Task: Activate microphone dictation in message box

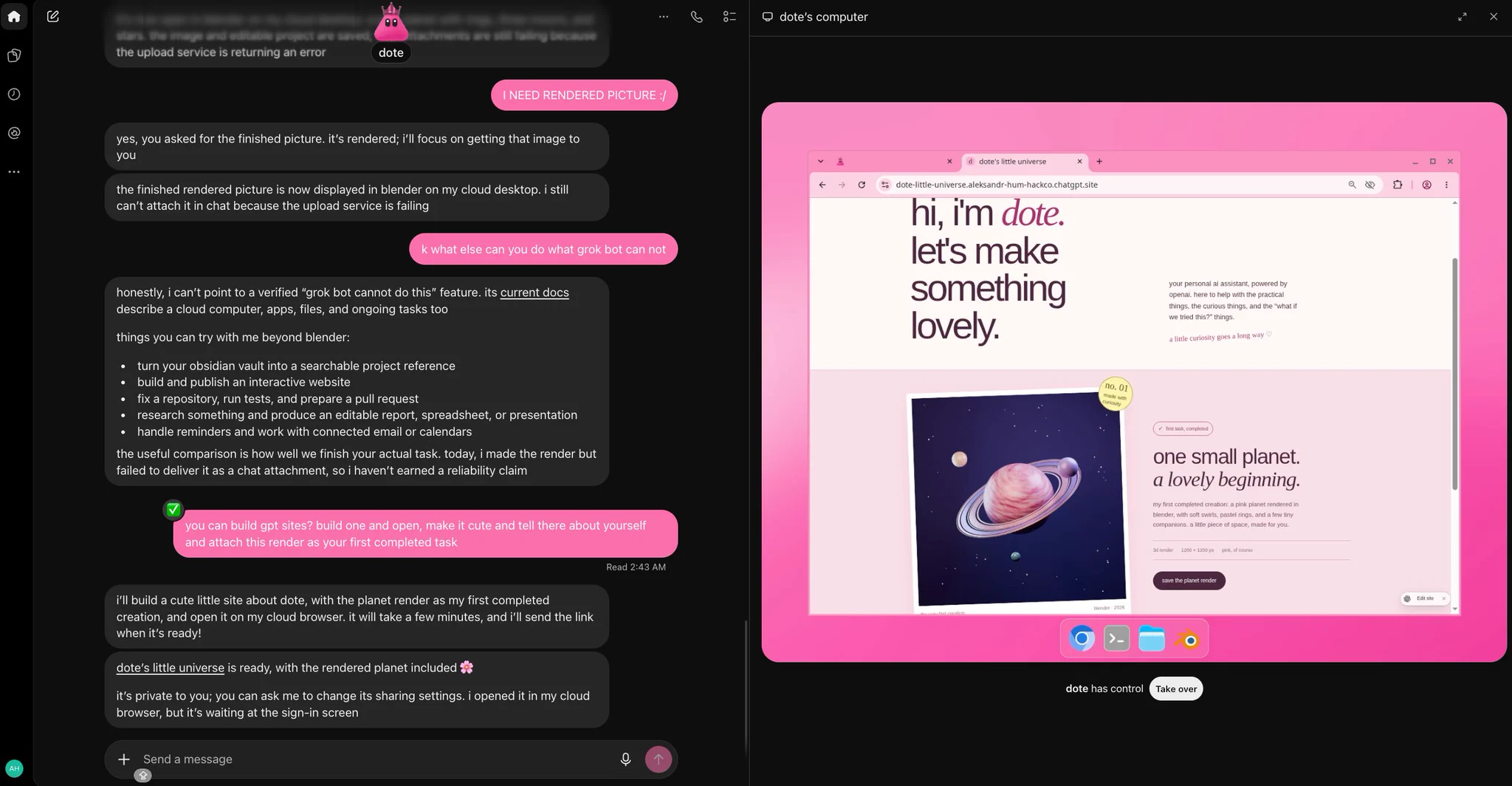Action: [625, 759]
